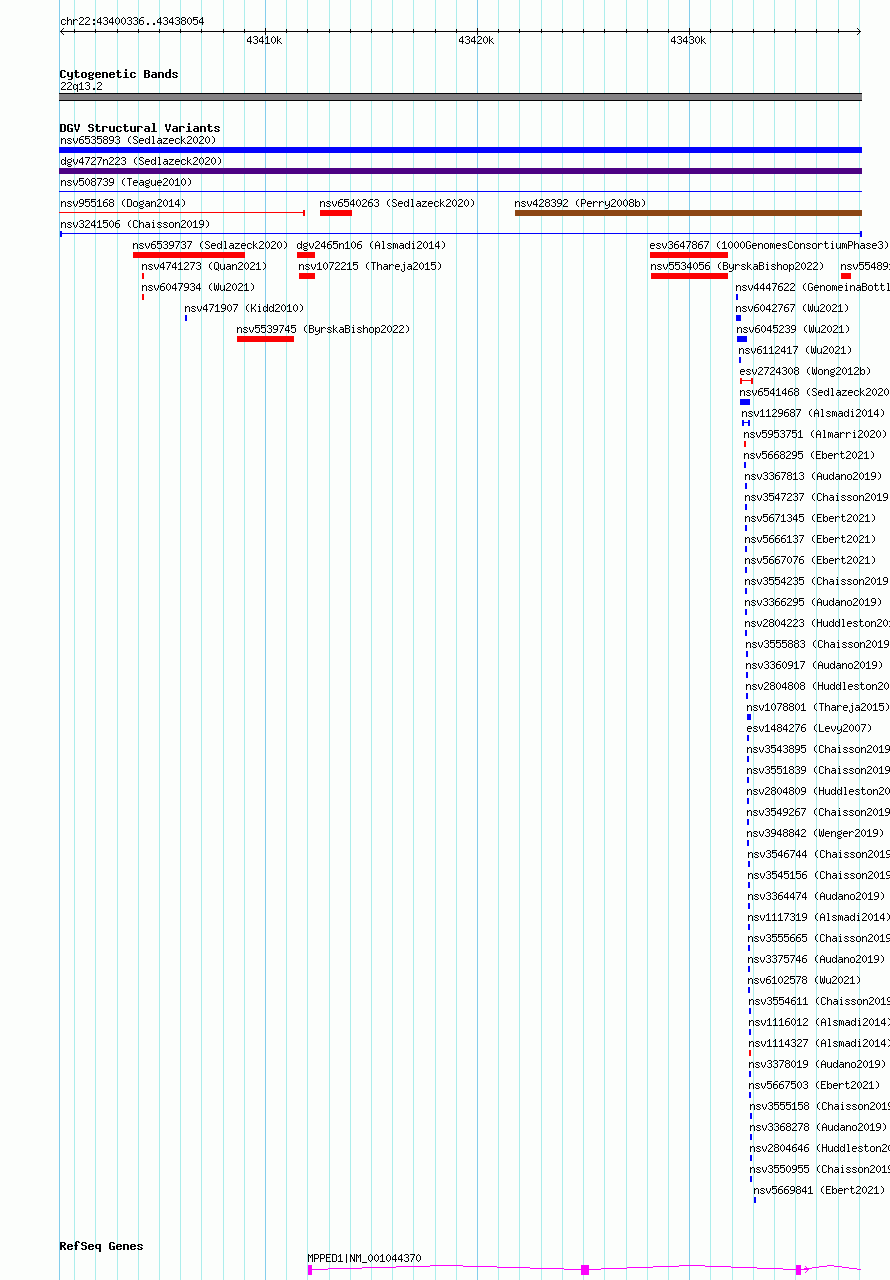This screenshot has height=1280, width=890.
Task: Open nsv1129687 (Alsmadi2014) variant
Action: [813, 413]
